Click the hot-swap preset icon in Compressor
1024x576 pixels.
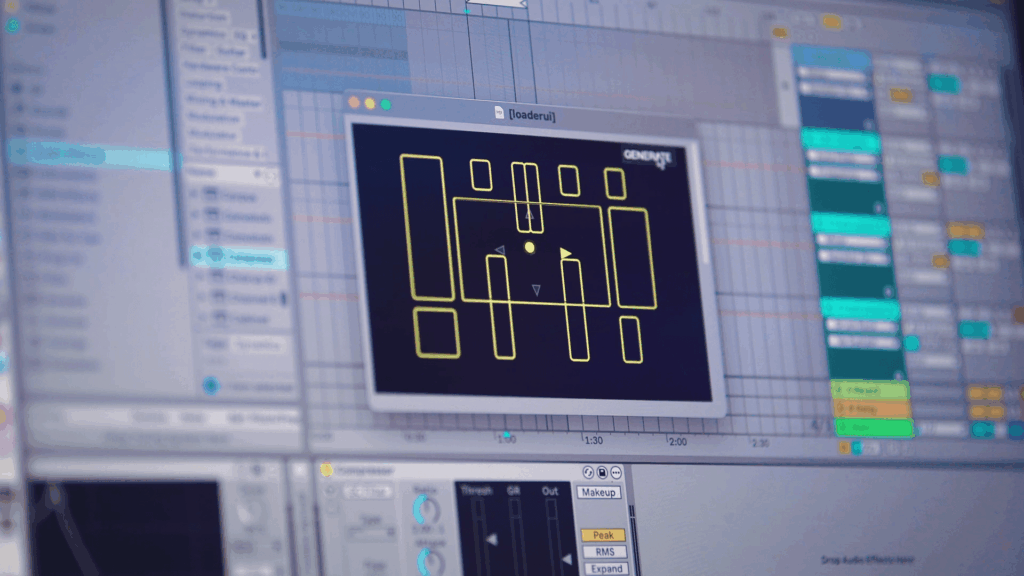(588, 472)
